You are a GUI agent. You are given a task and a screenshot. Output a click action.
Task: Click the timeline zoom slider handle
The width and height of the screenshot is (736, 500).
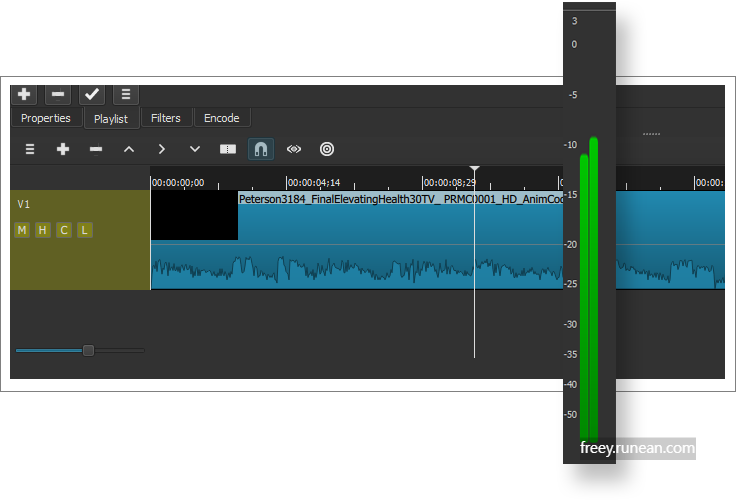[x=88, y=350]
